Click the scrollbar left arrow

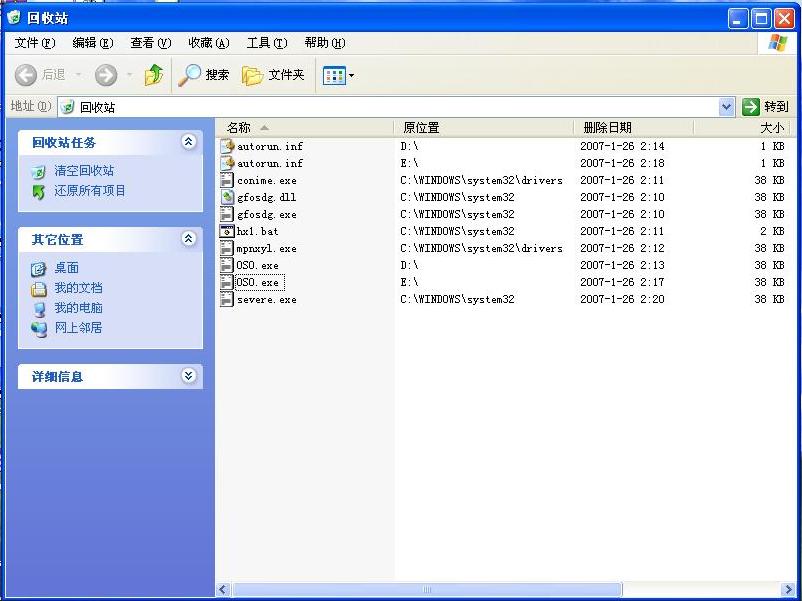tap(222, 589)
